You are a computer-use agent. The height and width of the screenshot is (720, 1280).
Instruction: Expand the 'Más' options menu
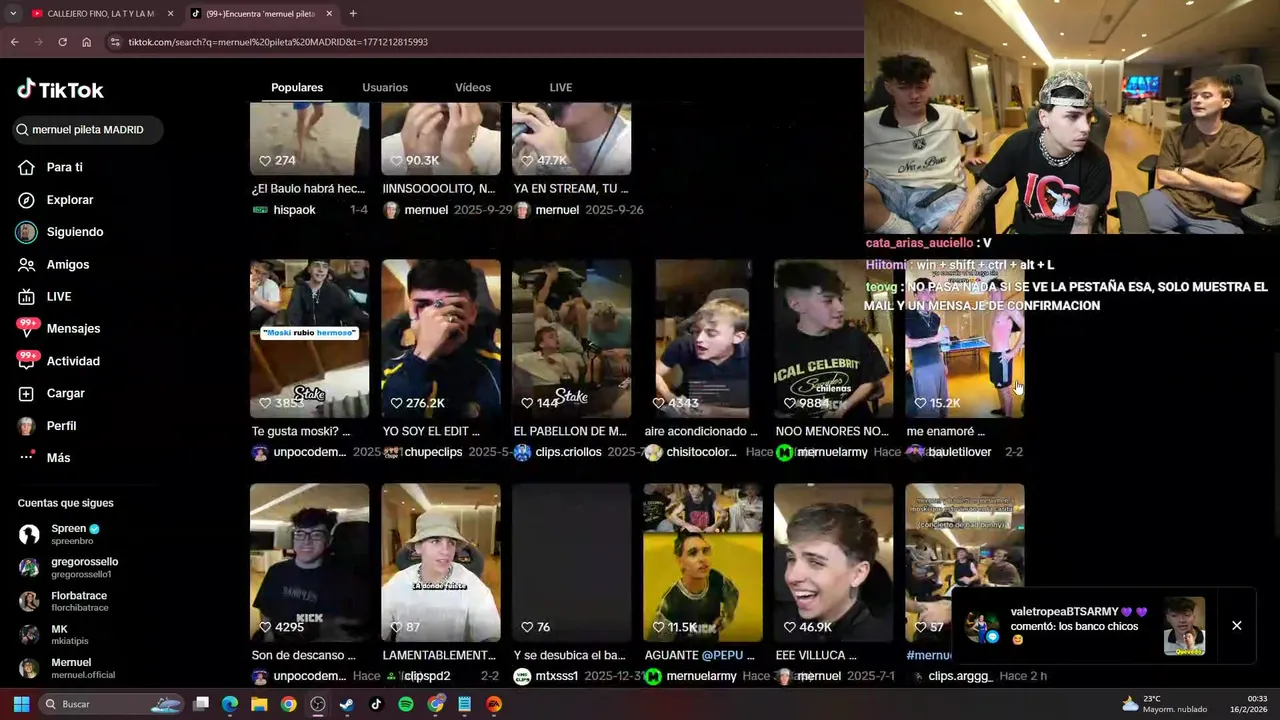58,458
